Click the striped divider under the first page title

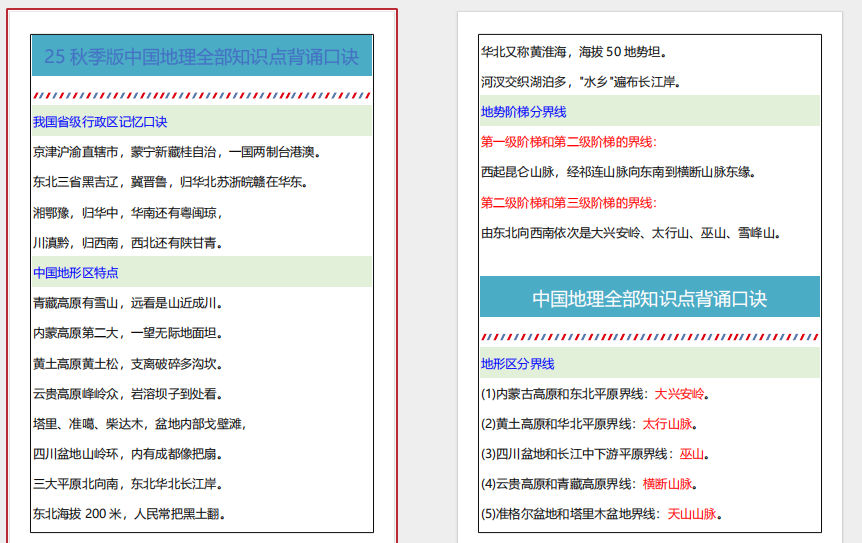[x=201, y=96]
